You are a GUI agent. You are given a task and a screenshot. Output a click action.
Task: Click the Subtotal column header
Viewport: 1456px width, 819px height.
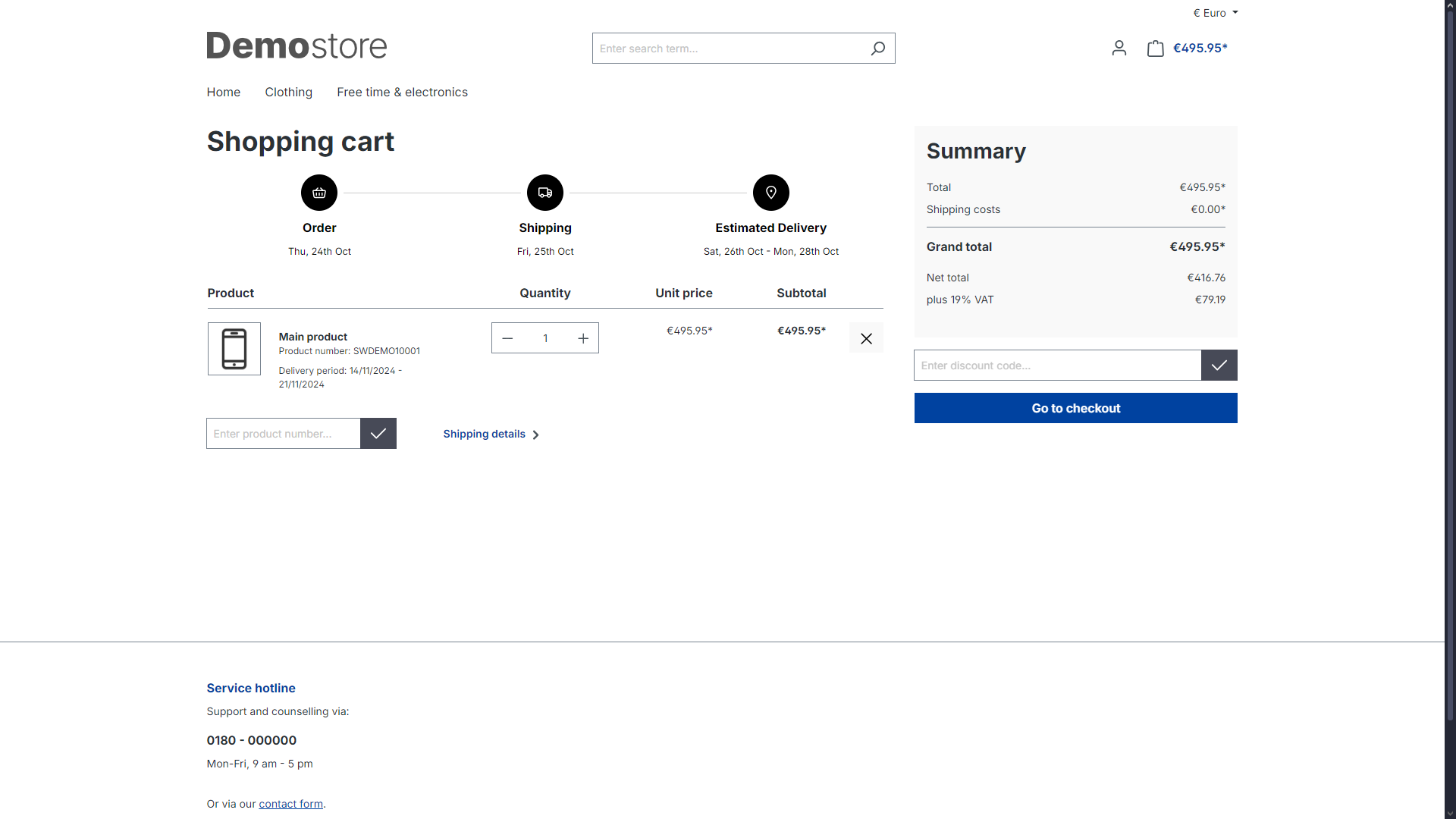802,293
